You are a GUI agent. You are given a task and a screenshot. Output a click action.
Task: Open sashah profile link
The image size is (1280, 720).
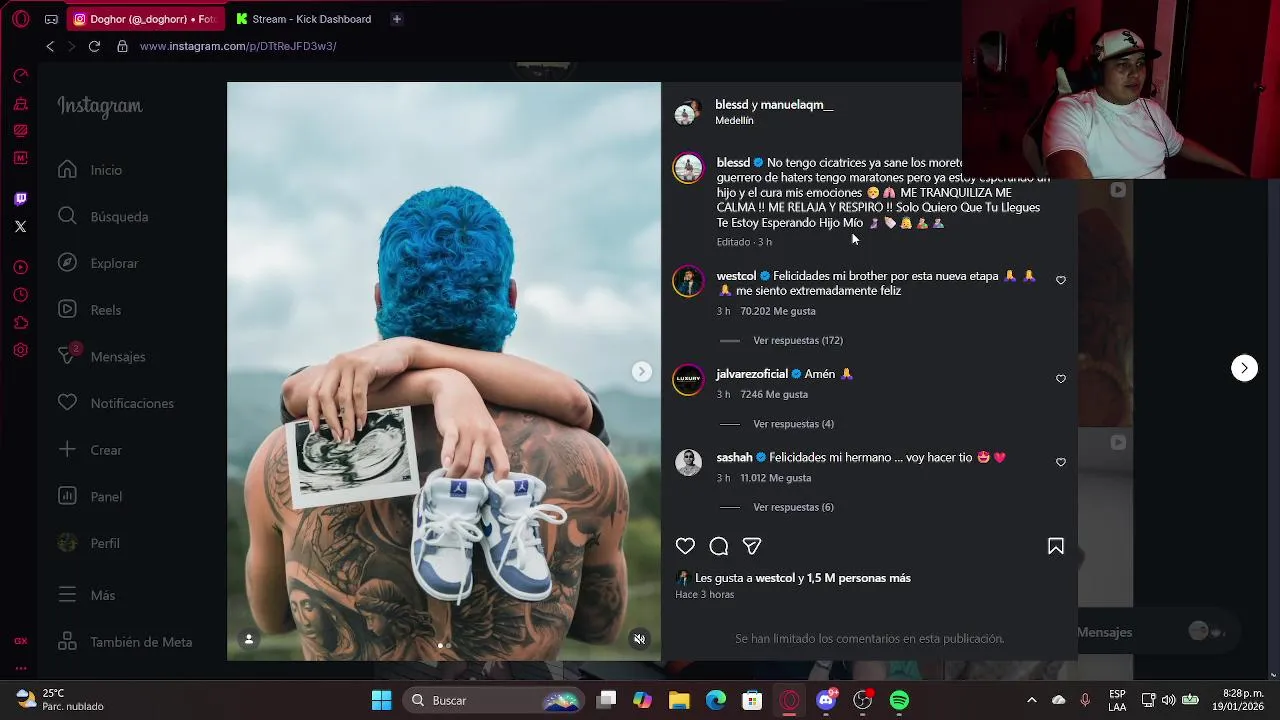734,457
